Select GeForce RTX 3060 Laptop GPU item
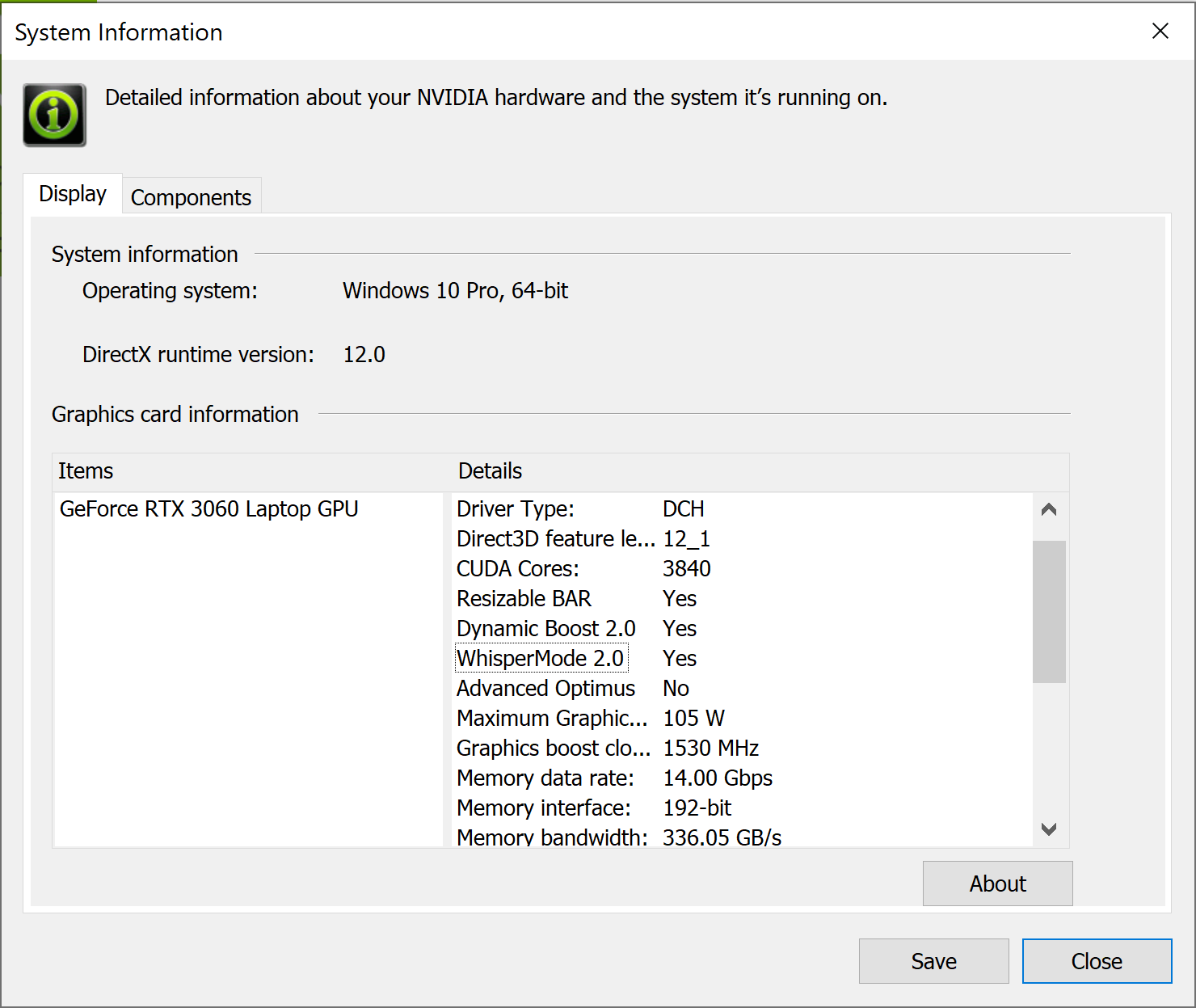Viewport: 1196px width, 1008px height. click(208, 509)
